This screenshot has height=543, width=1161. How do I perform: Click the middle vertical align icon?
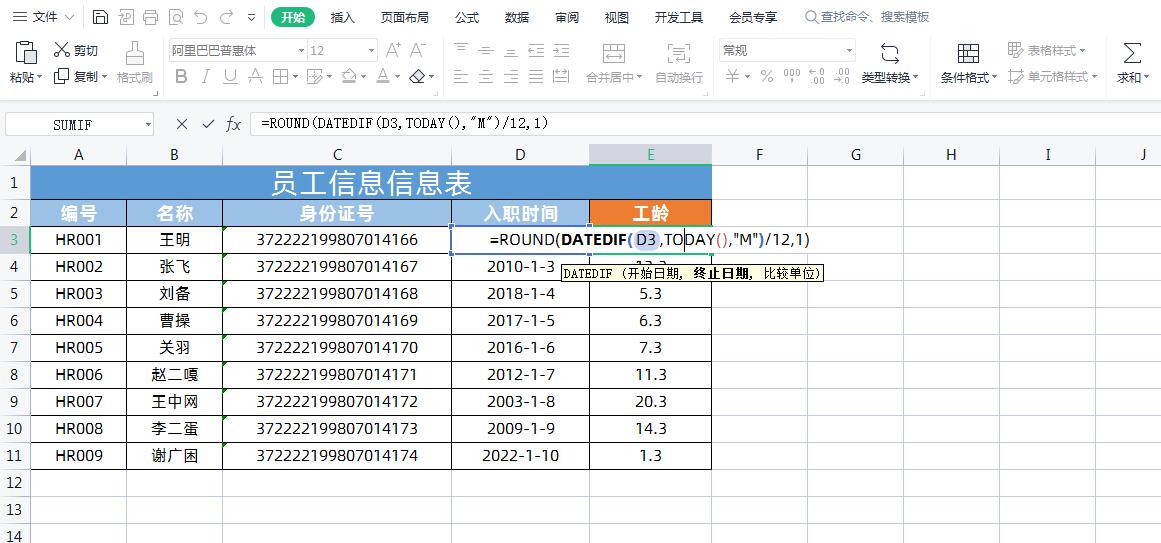coord(486,50)
